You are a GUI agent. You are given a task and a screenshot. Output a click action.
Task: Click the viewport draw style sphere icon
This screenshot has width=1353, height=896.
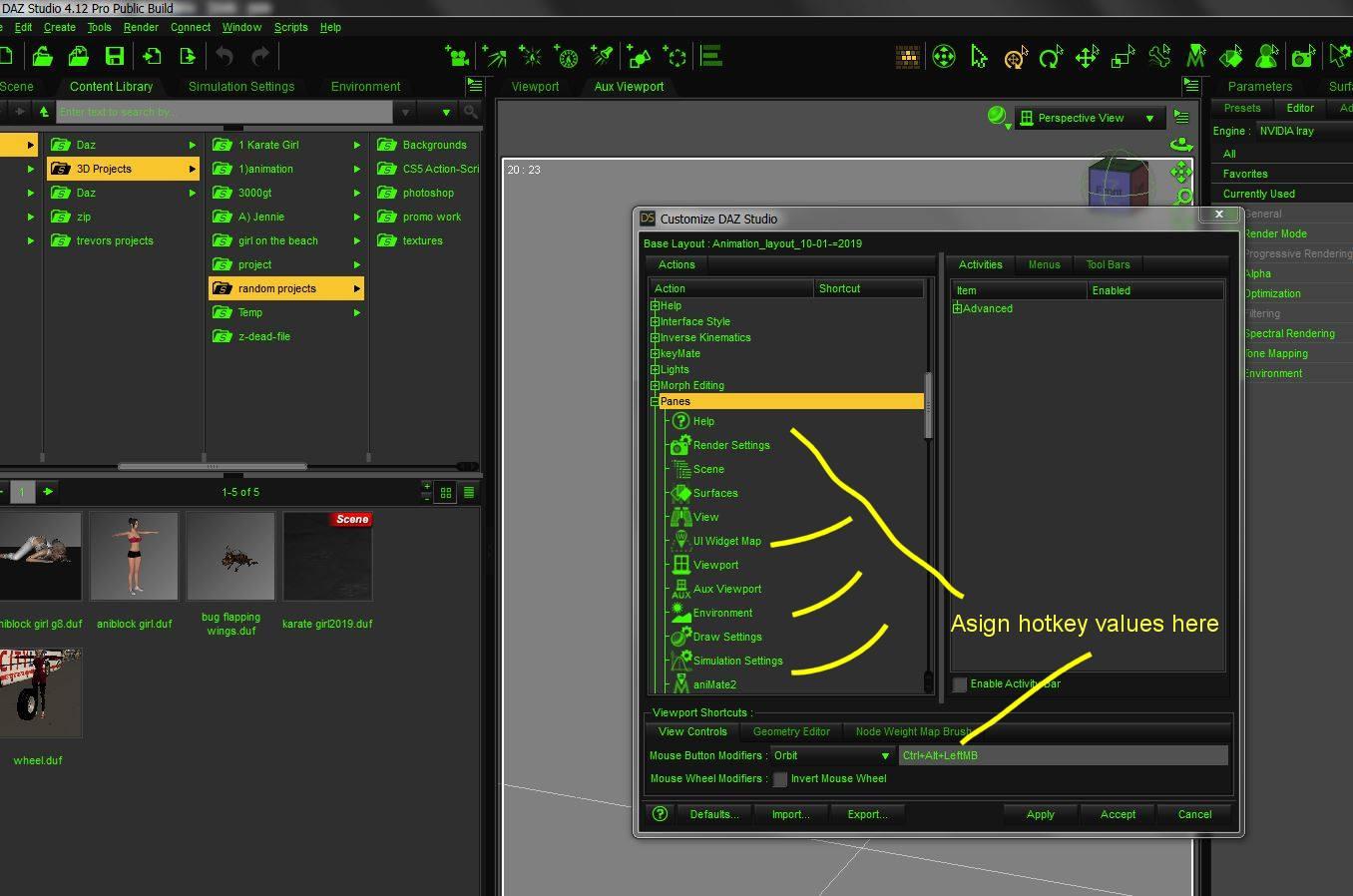(x=997, y=118)
